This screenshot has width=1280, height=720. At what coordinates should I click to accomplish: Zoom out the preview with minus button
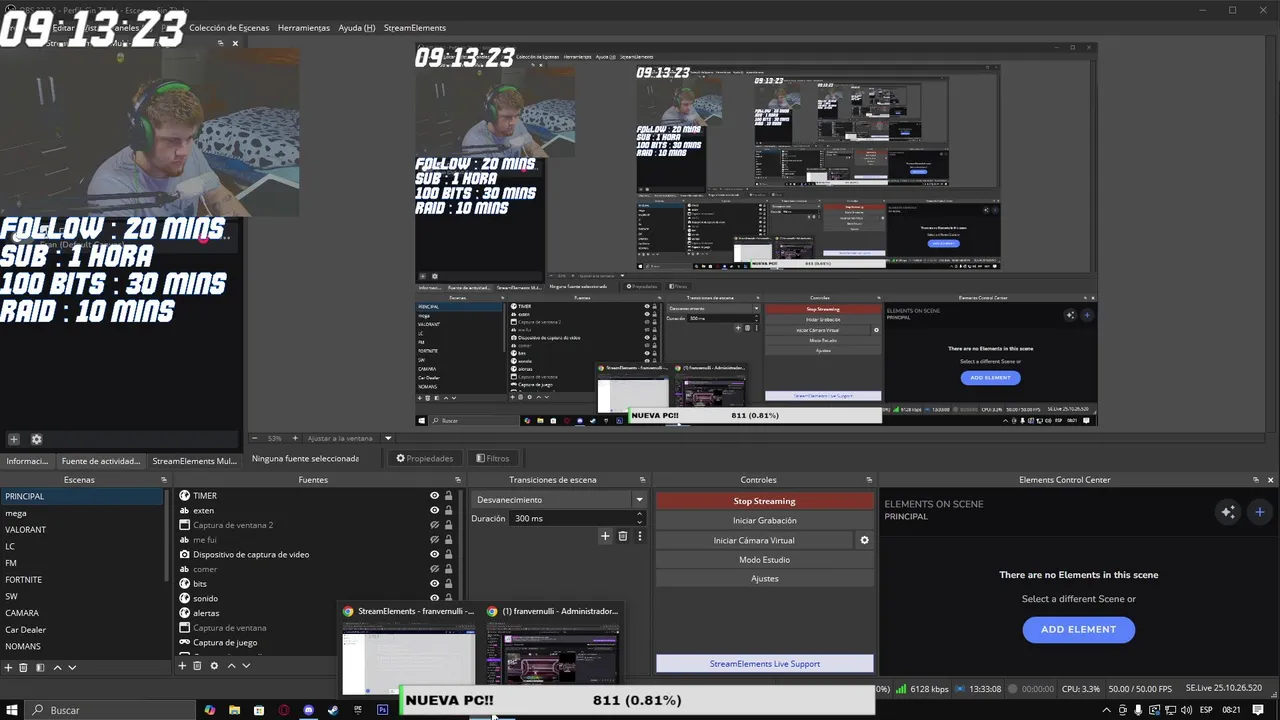point(254,438)
